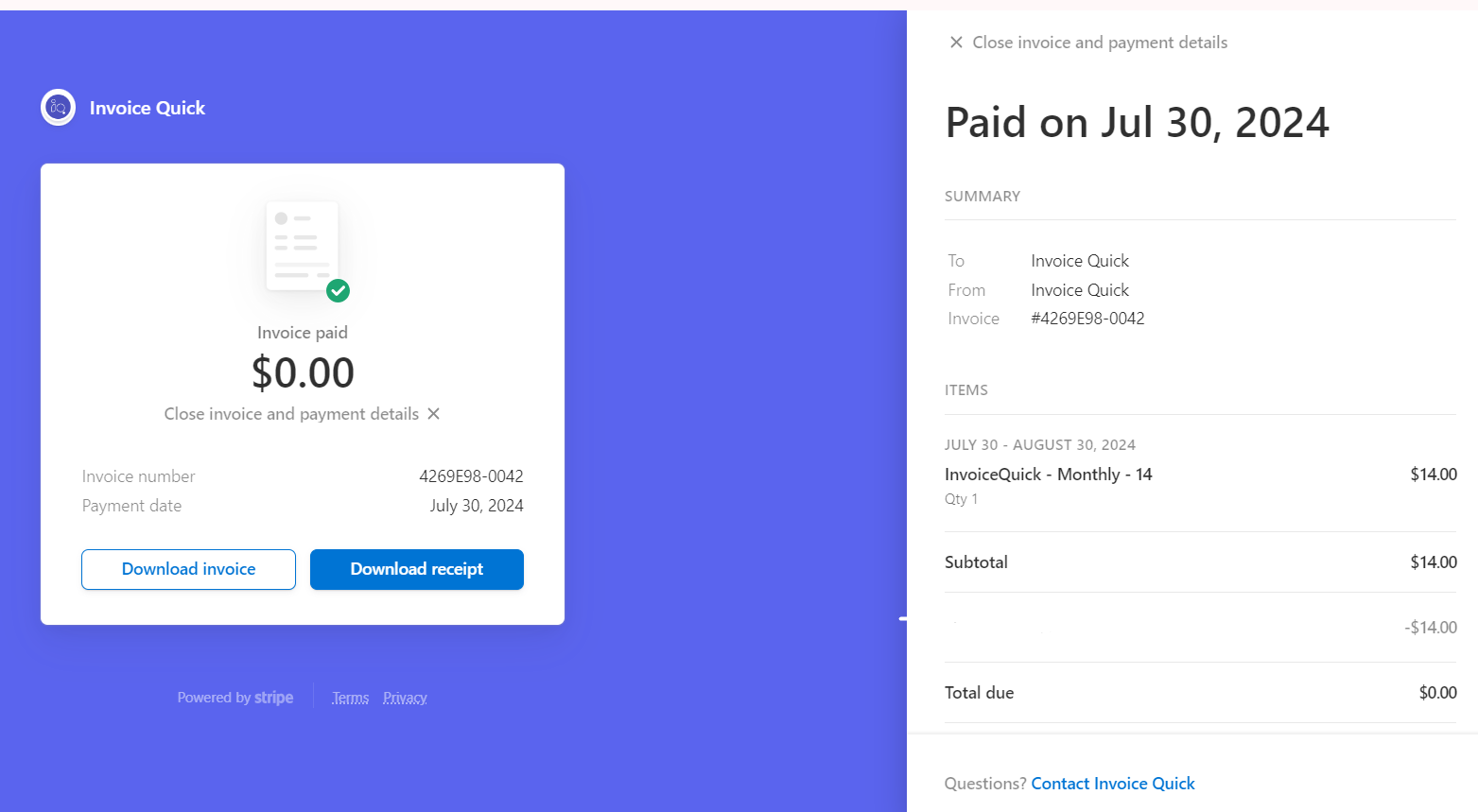Select the InvoiceQuick - Monthly - 14 item
The width and height of the screenshot is (1478, 812).
tap(1048, 475)
